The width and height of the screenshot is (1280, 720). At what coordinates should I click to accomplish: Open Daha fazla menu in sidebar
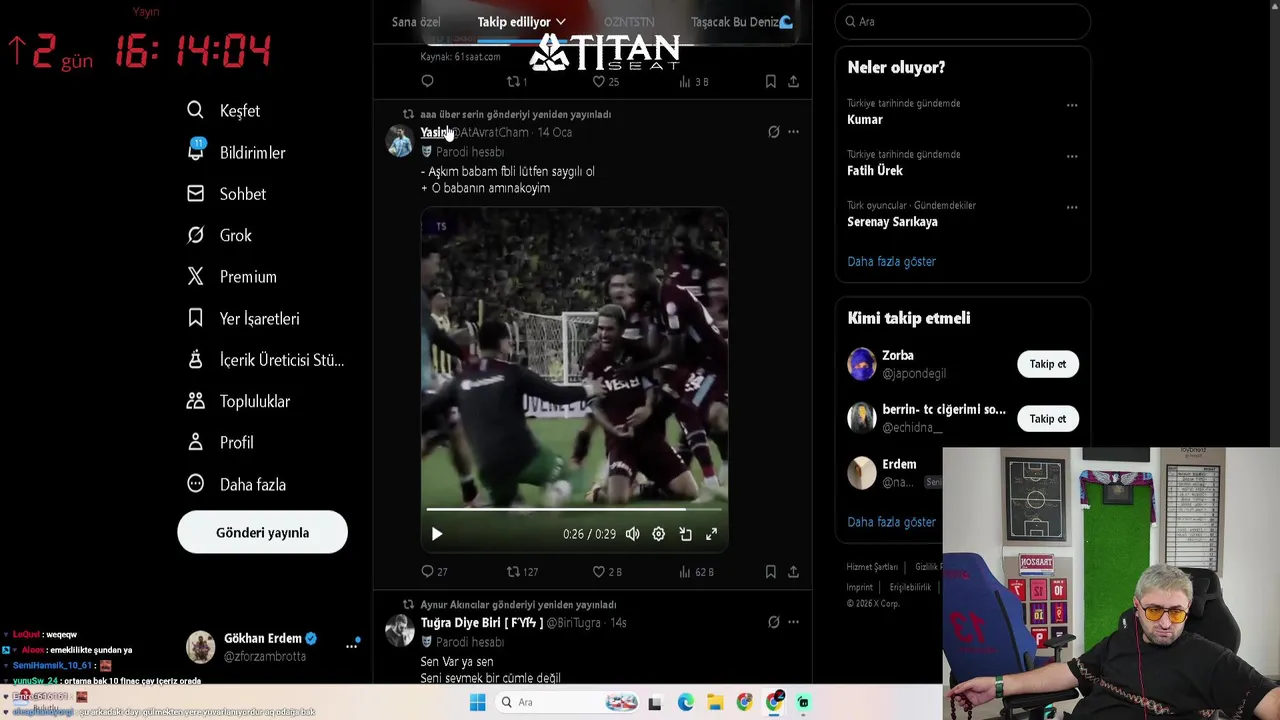[236, 484]
